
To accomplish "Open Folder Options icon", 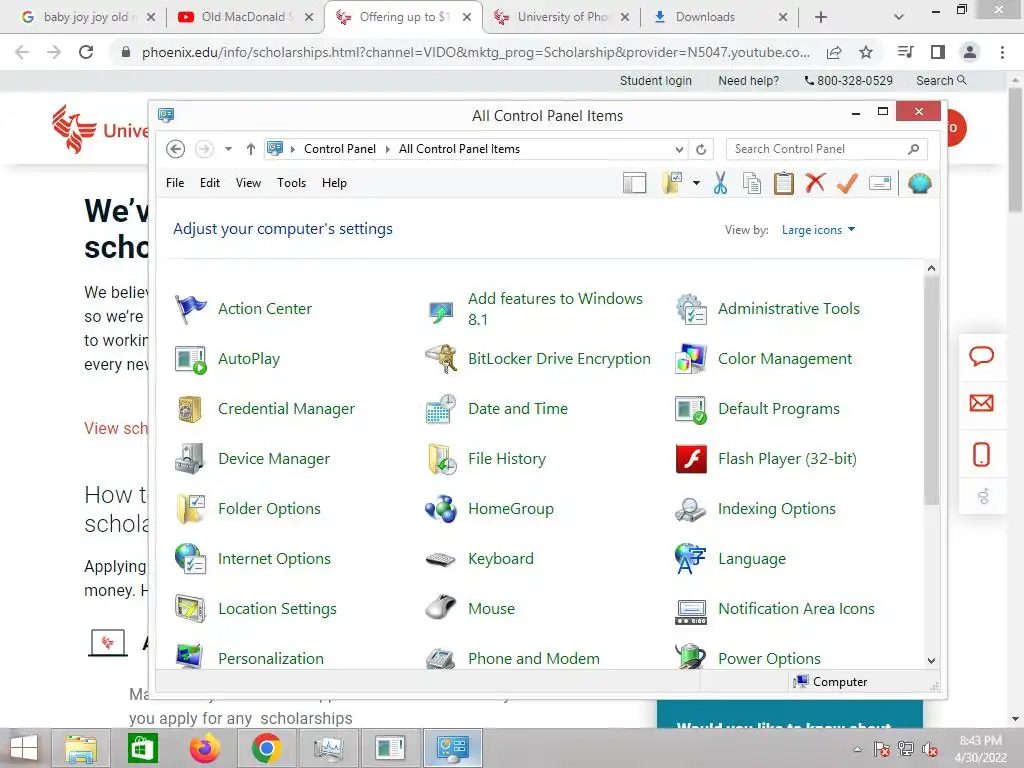I will pyautogui.click(x=191, y=509).
